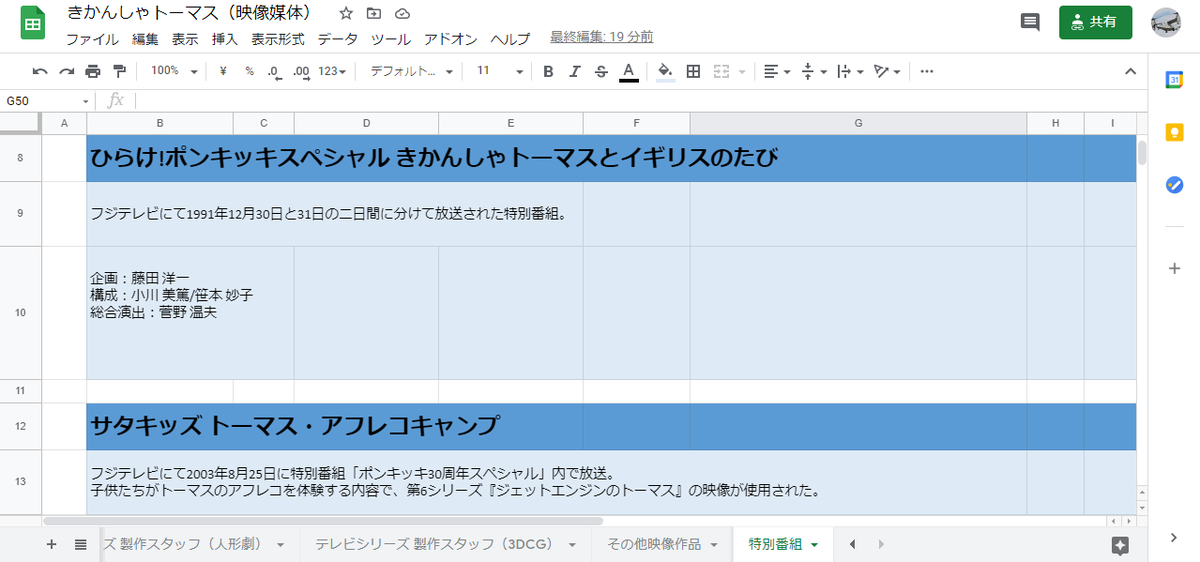Star this spreadsheet document

[346, 14]
